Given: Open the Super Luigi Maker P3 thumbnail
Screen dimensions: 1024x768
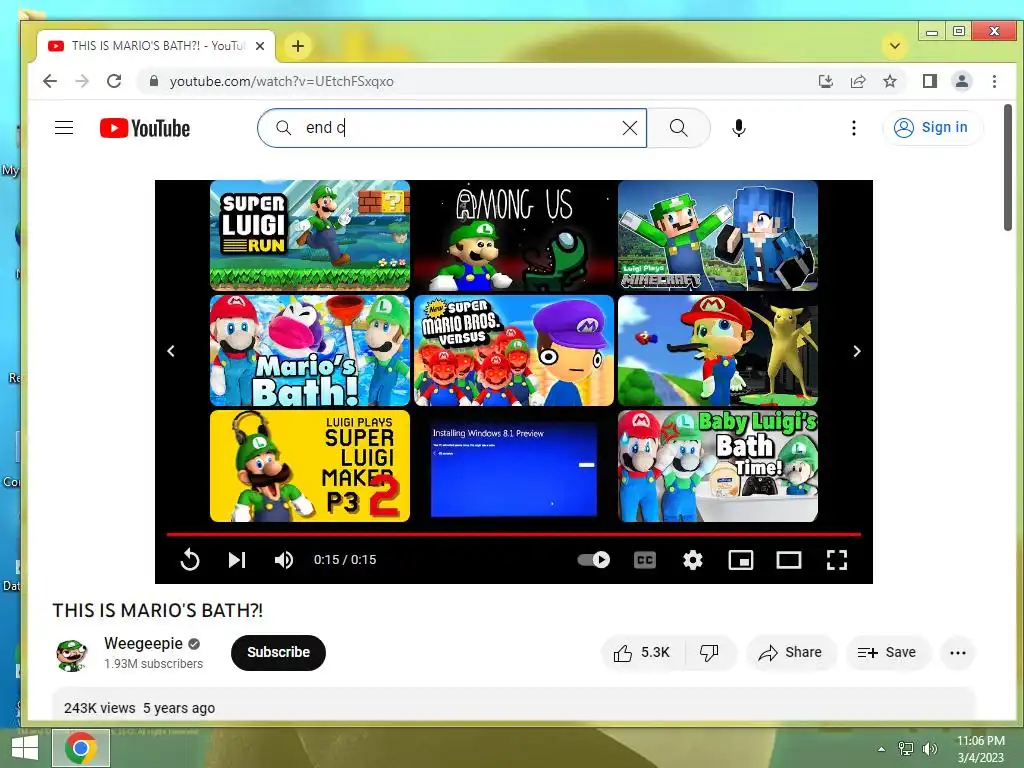Looking at the screenshot, I should [x=310, y=466].
